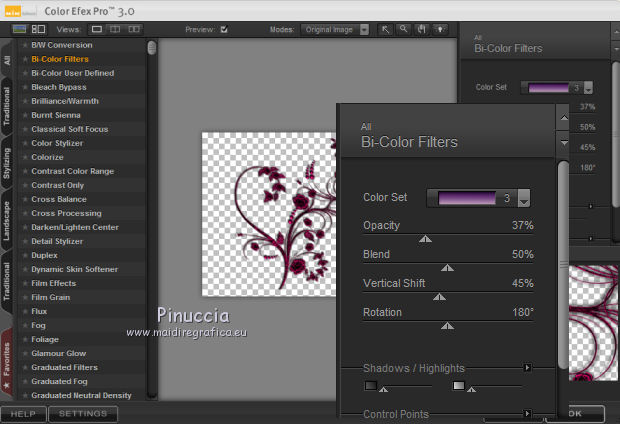Expand the Control Points section
620x424 pixels.
tap(528, 413)
